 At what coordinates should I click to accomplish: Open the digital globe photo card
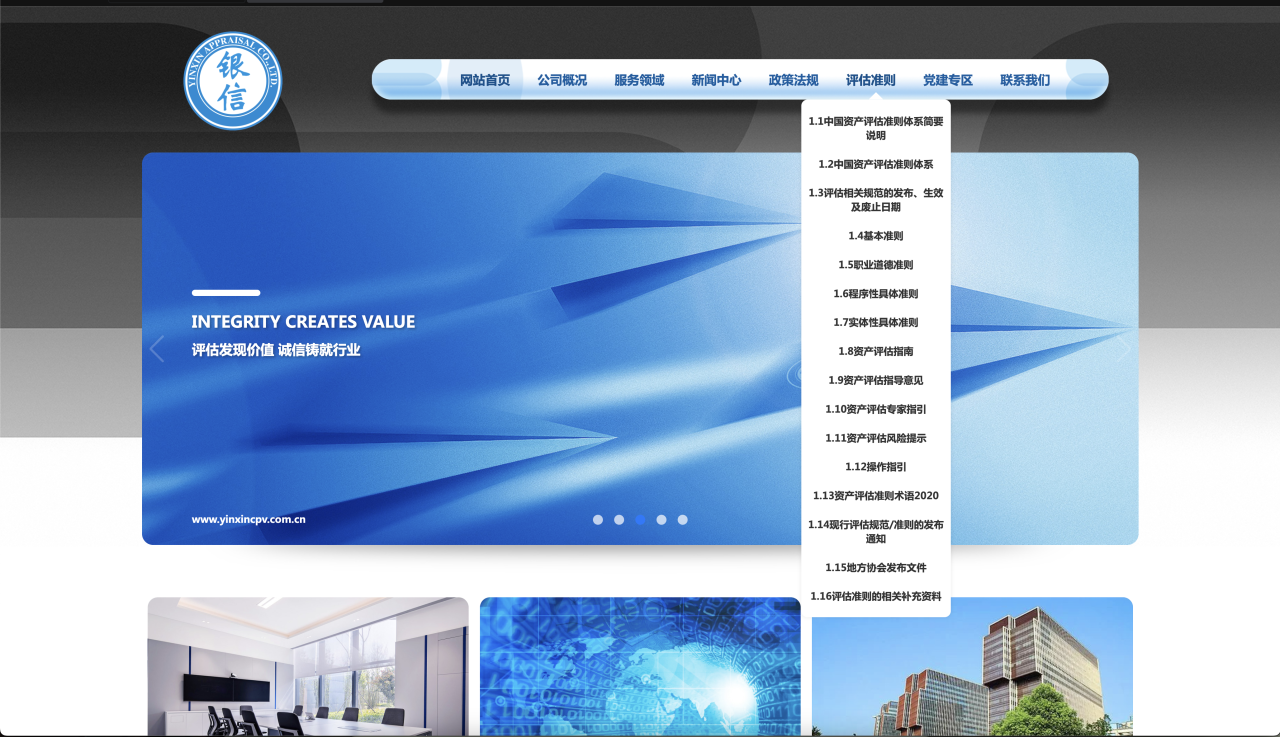coord(640,667)
